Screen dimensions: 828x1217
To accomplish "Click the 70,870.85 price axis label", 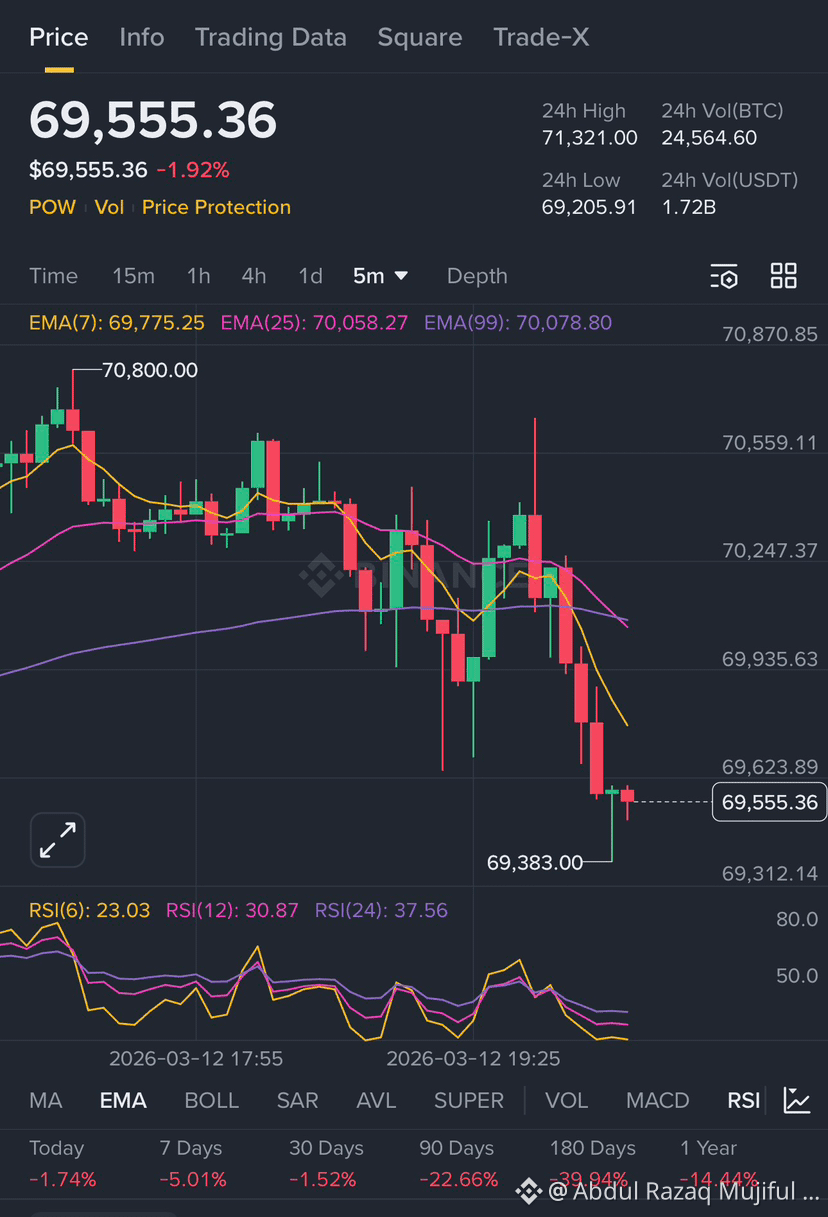I will click(770, 335).
